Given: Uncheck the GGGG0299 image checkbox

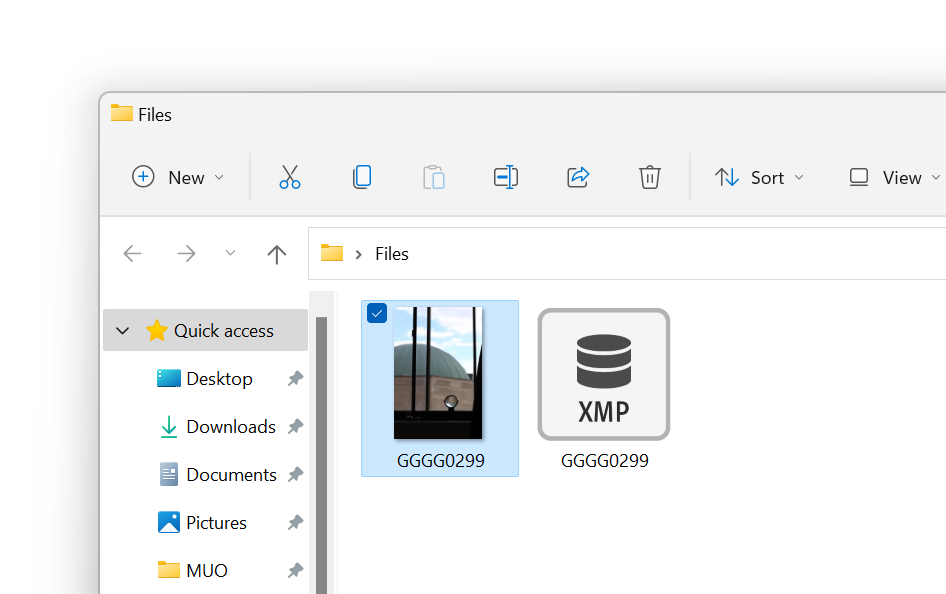Looking at the screenshot, I should [x=377, y=314].
